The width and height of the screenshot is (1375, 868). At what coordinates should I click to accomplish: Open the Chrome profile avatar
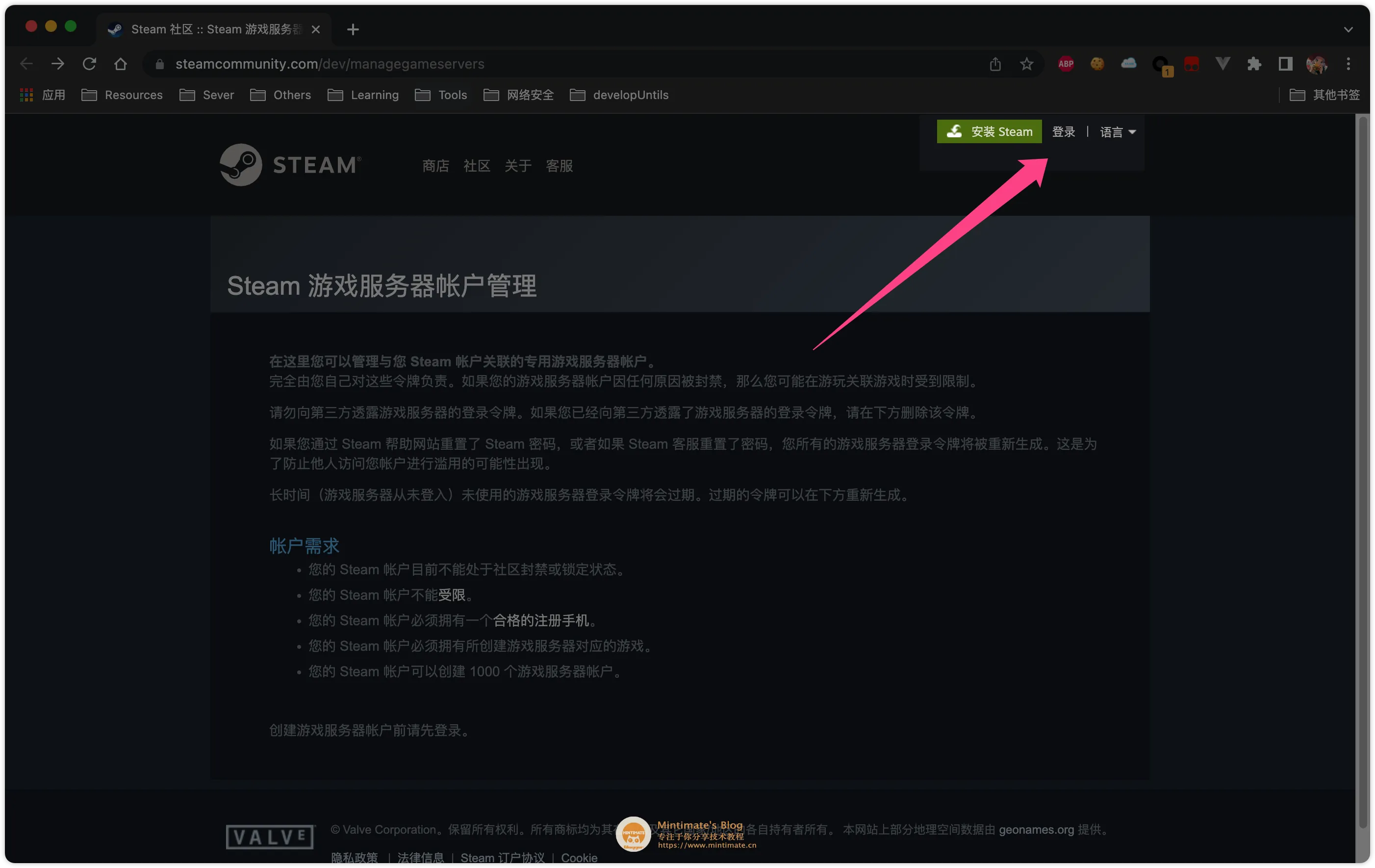[1317, 63]
